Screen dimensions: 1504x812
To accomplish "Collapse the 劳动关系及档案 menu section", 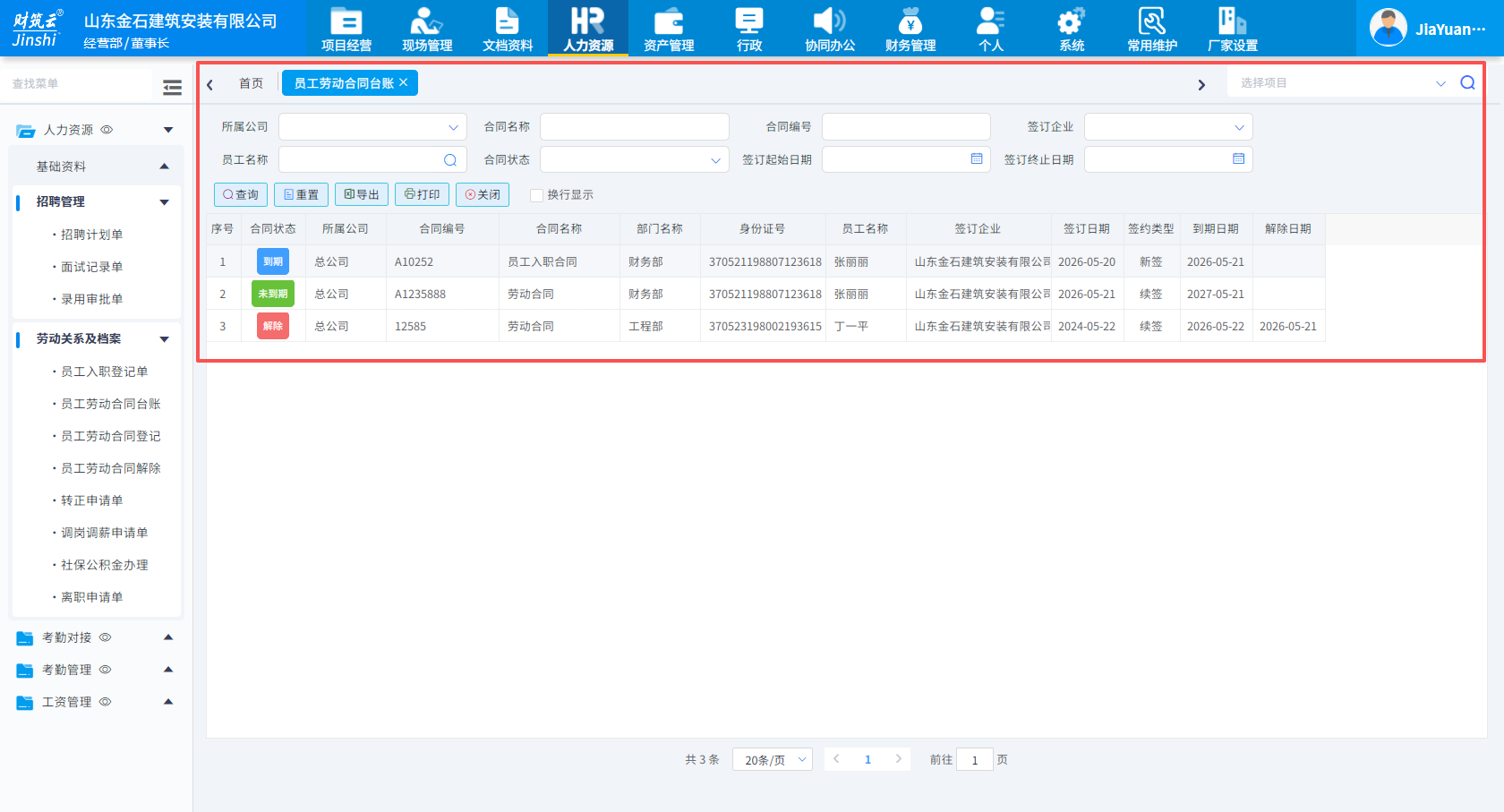I will click(97, 339).
